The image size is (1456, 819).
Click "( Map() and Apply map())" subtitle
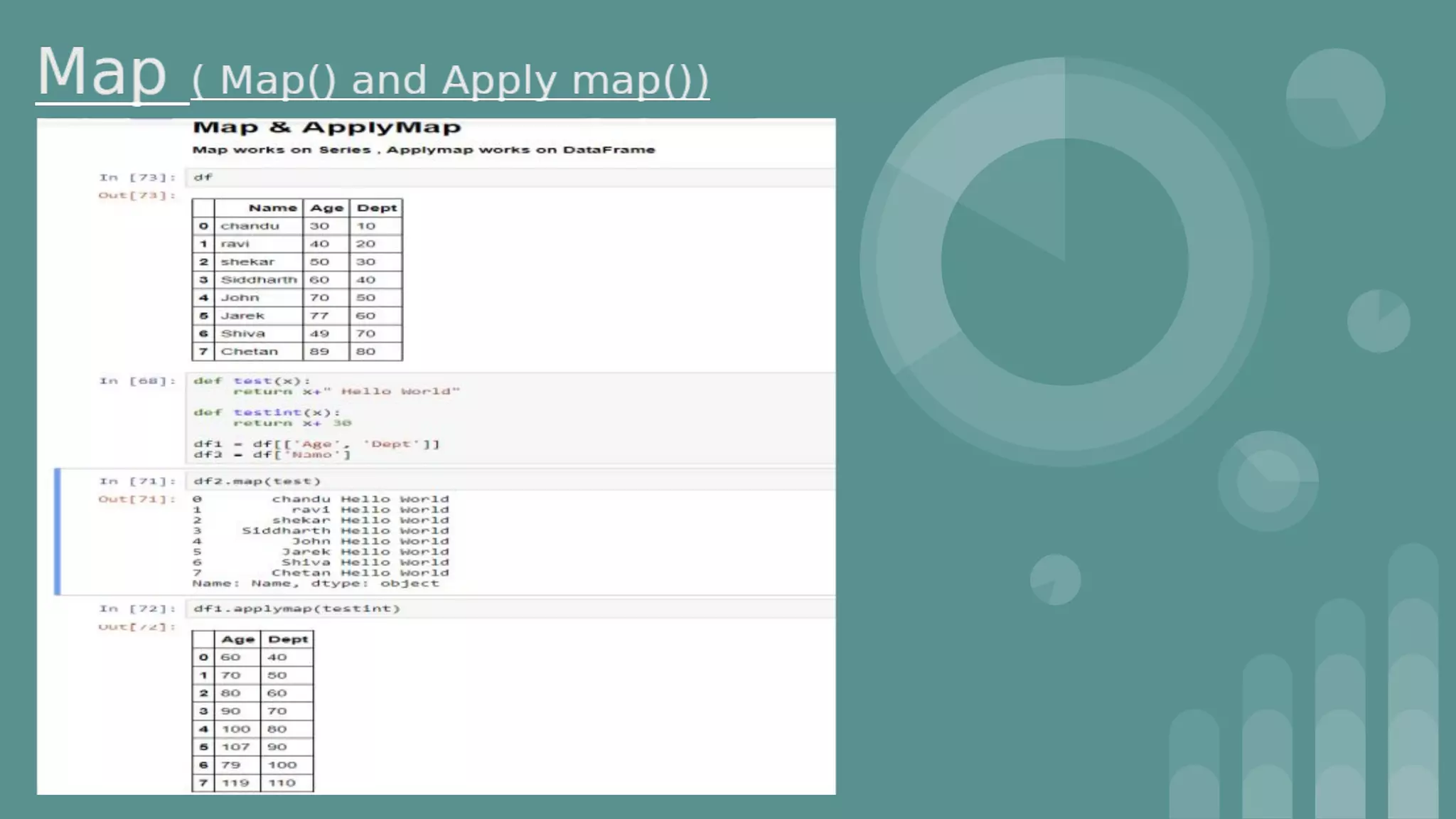tap(450, 80)
